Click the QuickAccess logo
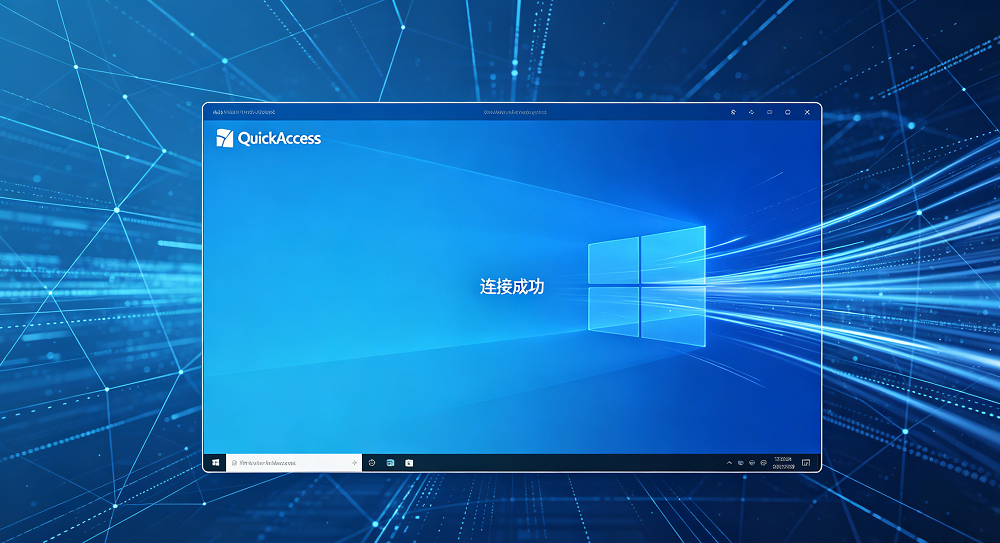Image resolution: width=1000 pixels, height=543 pixels. click(268, 138)
